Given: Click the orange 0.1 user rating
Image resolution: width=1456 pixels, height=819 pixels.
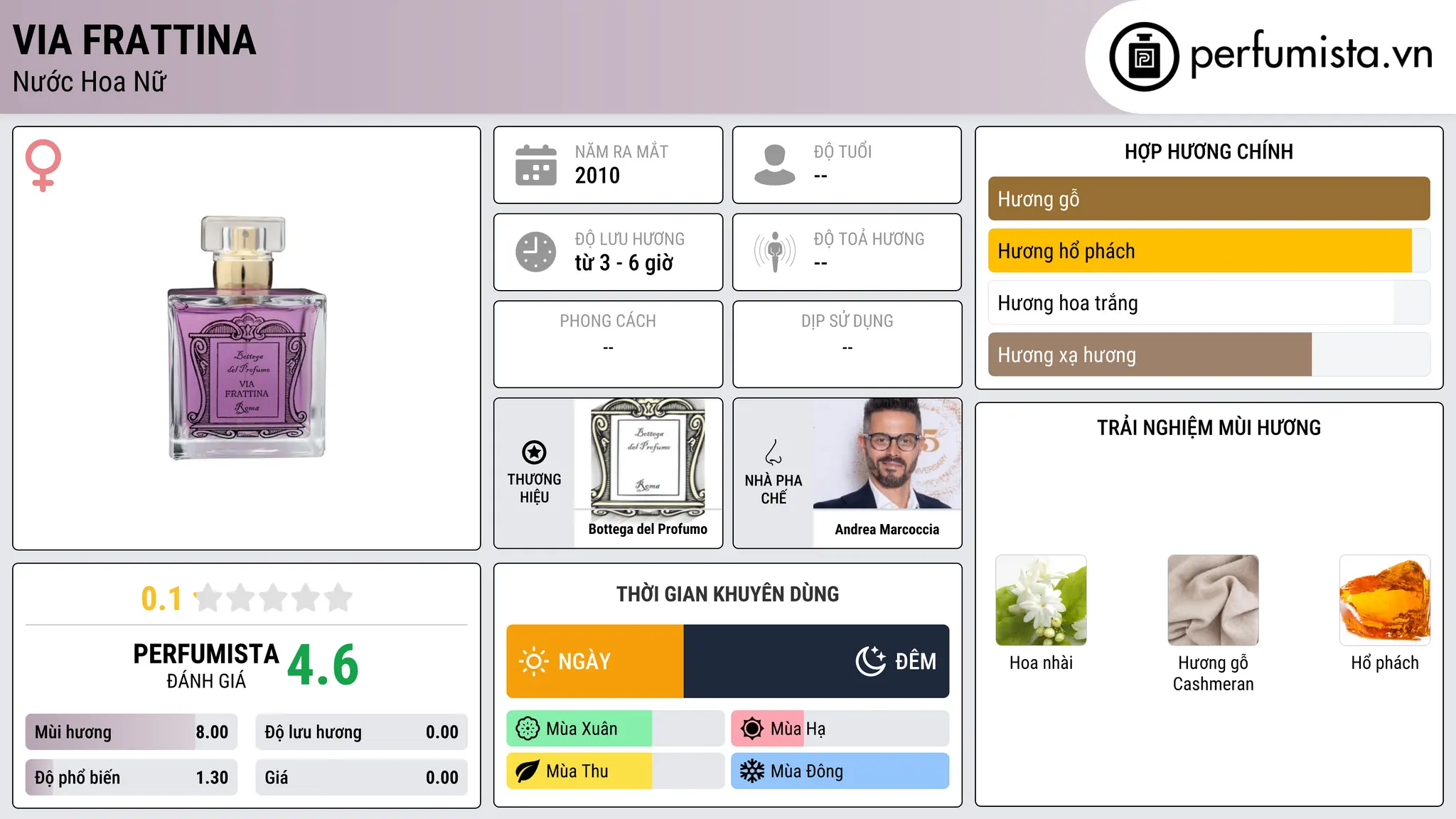Looking at the screenshot, I should (161, 599).
